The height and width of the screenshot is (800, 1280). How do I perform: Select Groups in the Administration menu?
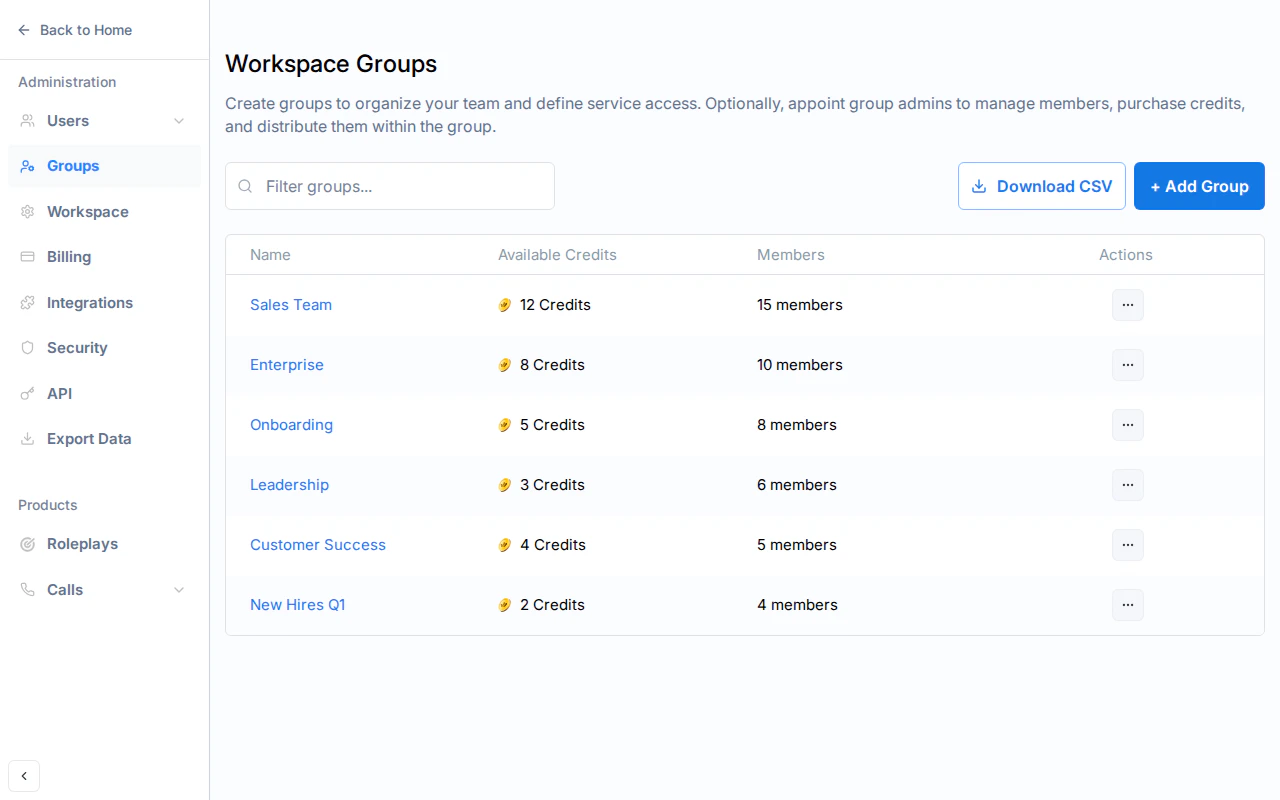pyautogui.click(x=72, y=166)
